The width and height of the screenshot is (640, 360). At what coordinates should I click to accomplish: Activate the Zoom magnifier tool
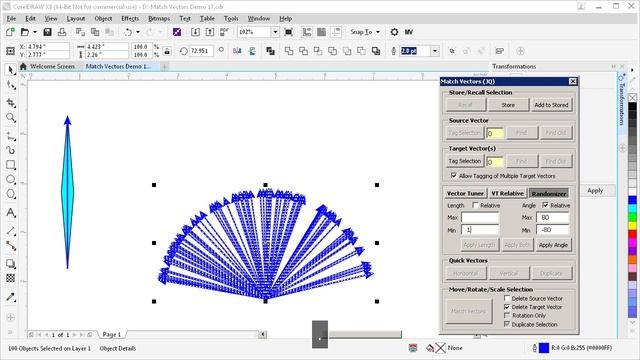11,118
